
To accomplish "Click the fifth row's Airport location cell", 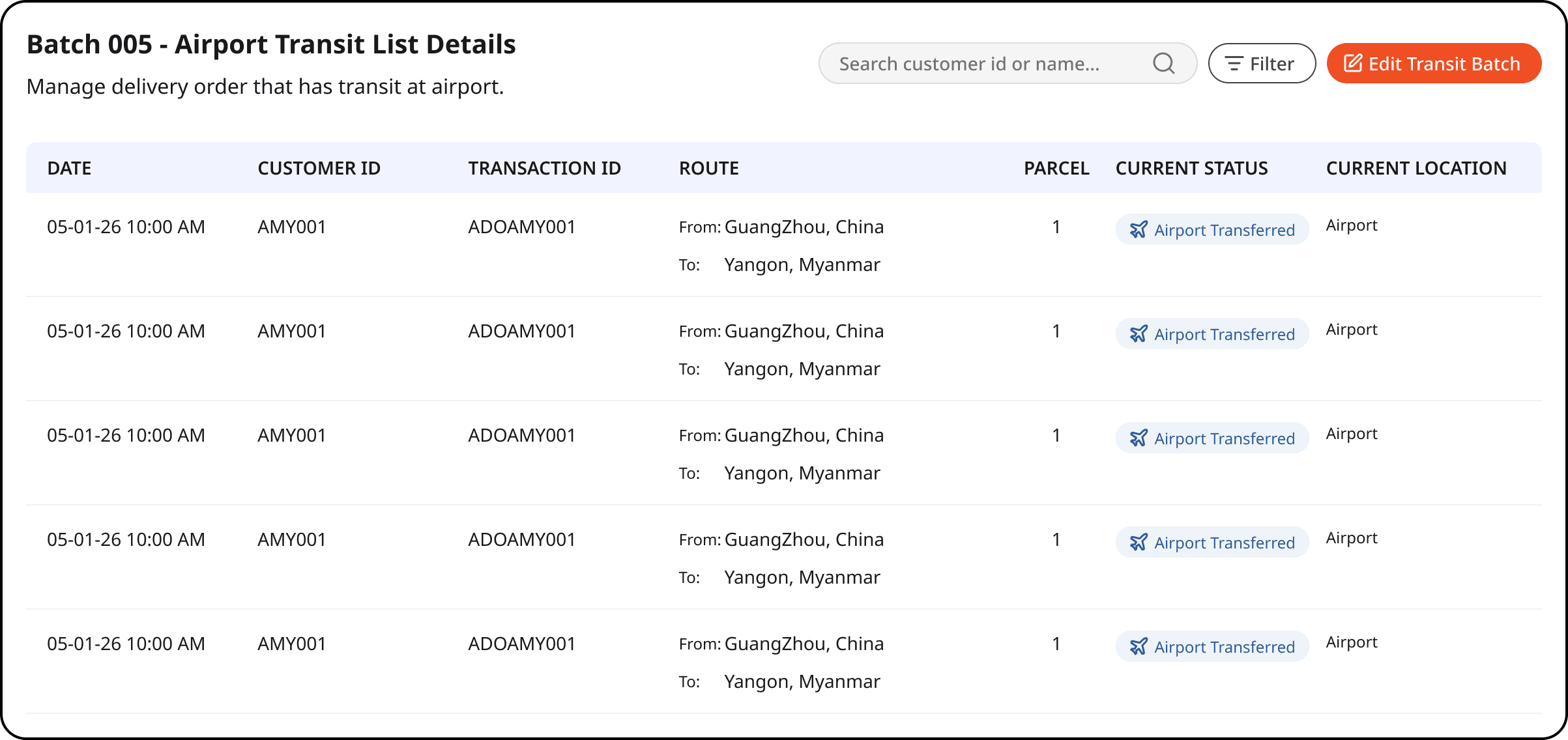I will [1352, 642].
